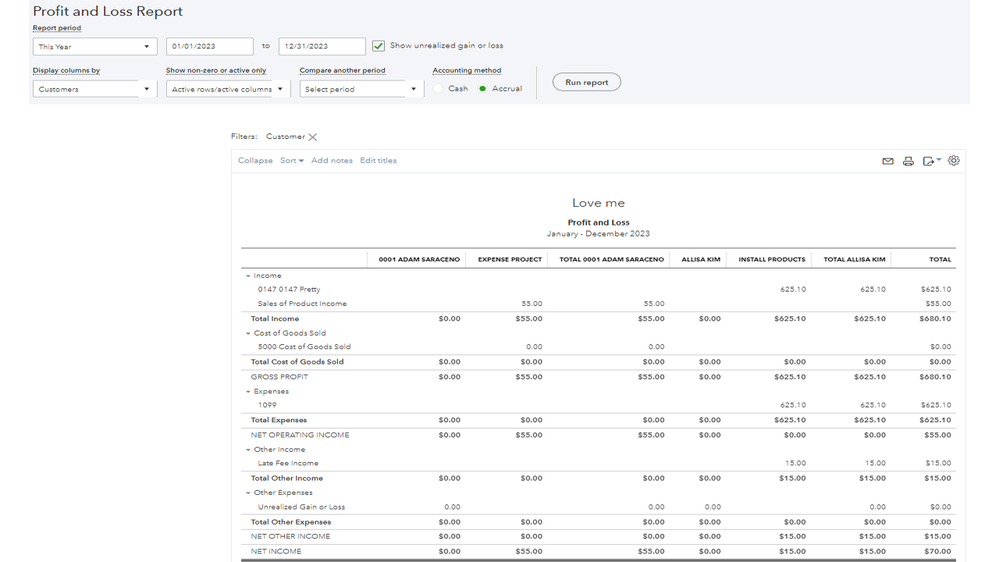This screenshot has width=999, height=562.
Task: Open the Compare another period dropdown
Action: point(361,89)
